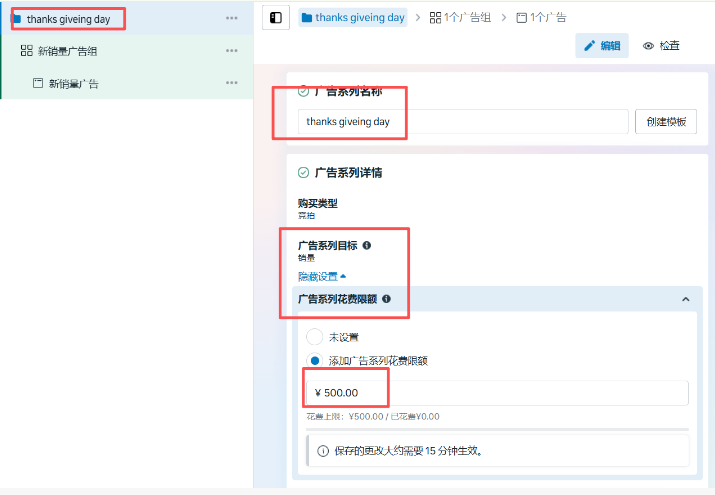Select 添加广告系列花费限额 radio option
The height and width of the screenshot is (495, 715).
(x=315, y=361)
